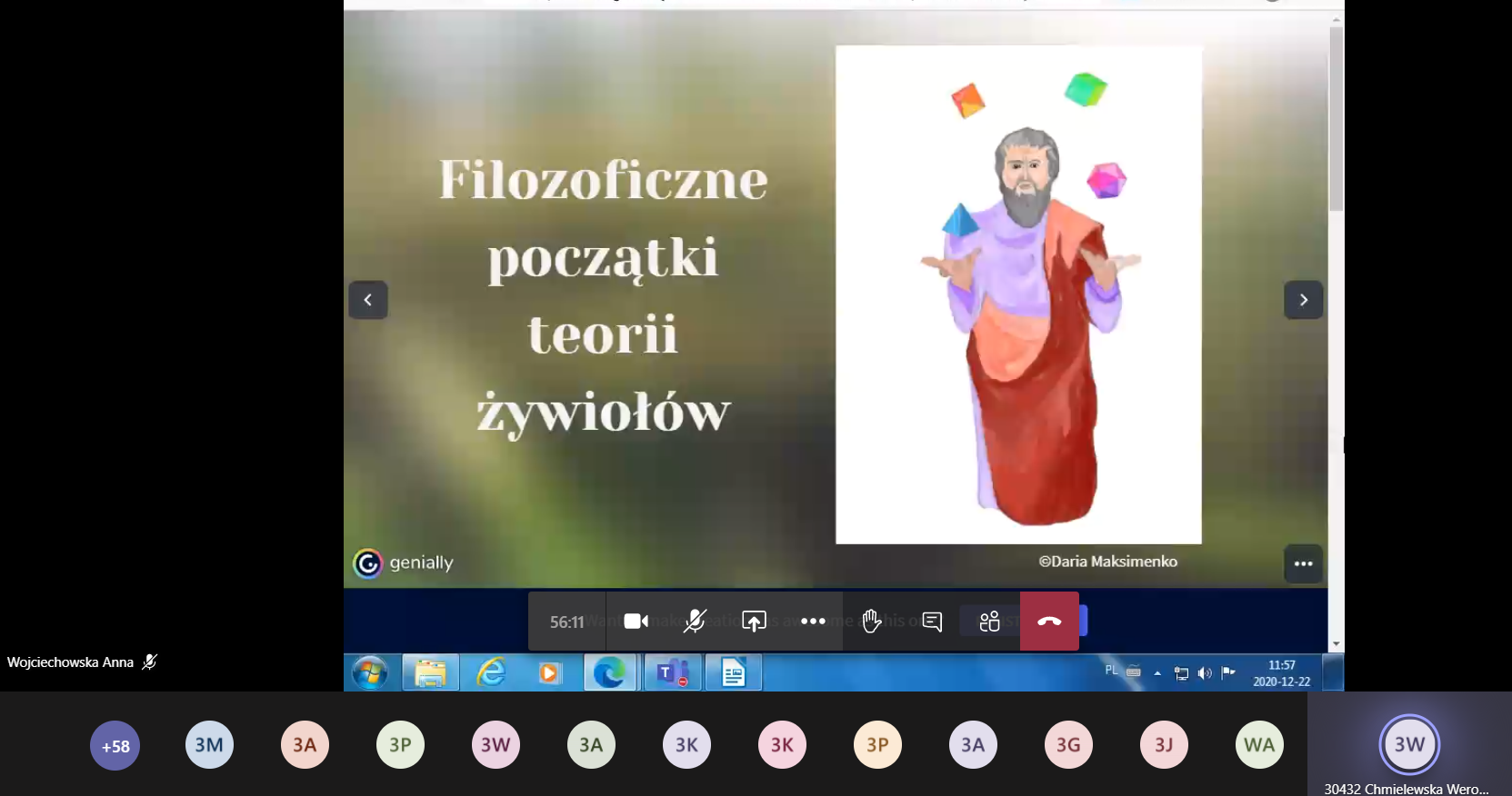Open more actions ellipsis in the call toolbar

(813, 622)
